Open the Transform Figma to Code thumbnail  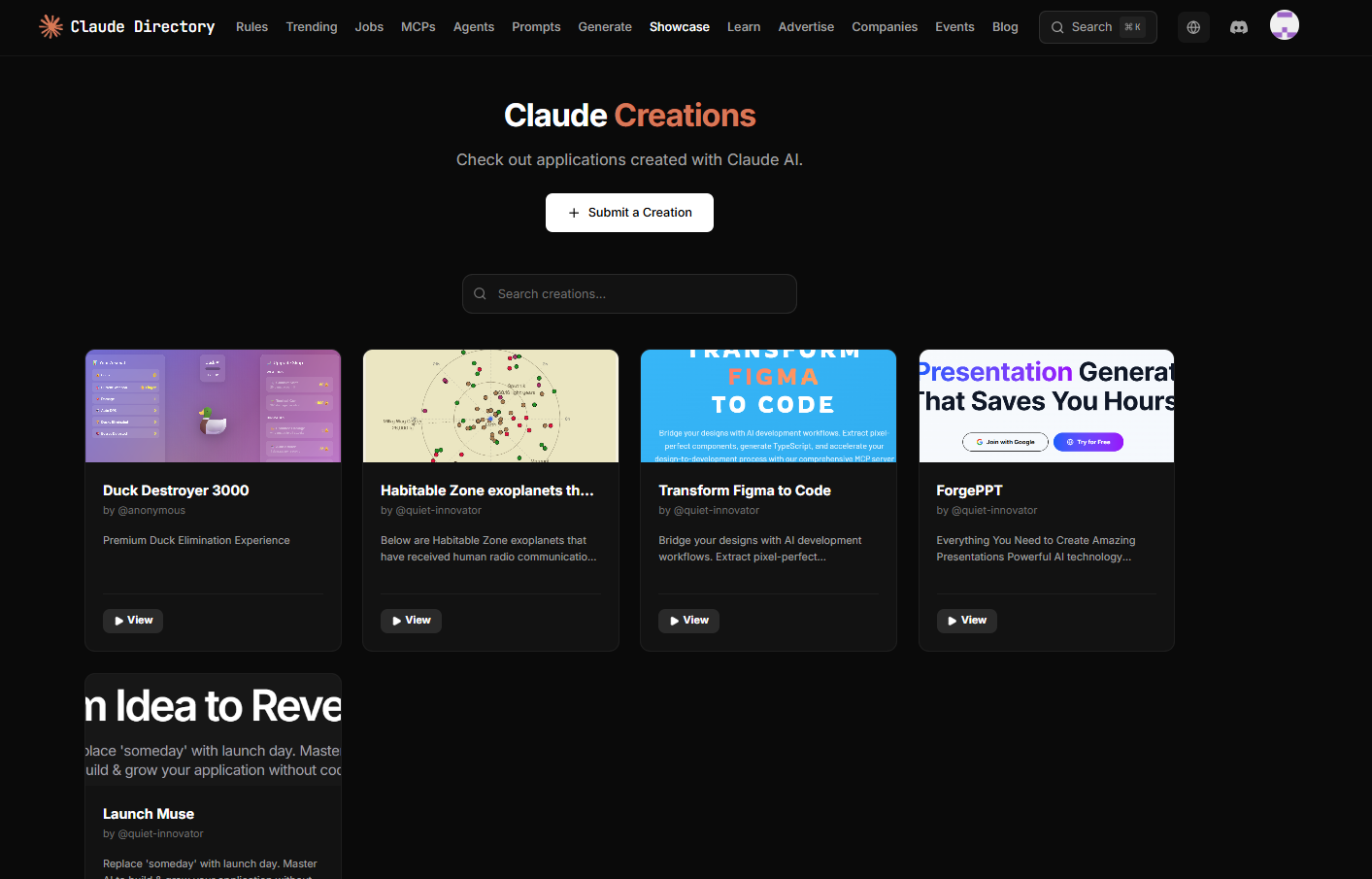point(768,406)
